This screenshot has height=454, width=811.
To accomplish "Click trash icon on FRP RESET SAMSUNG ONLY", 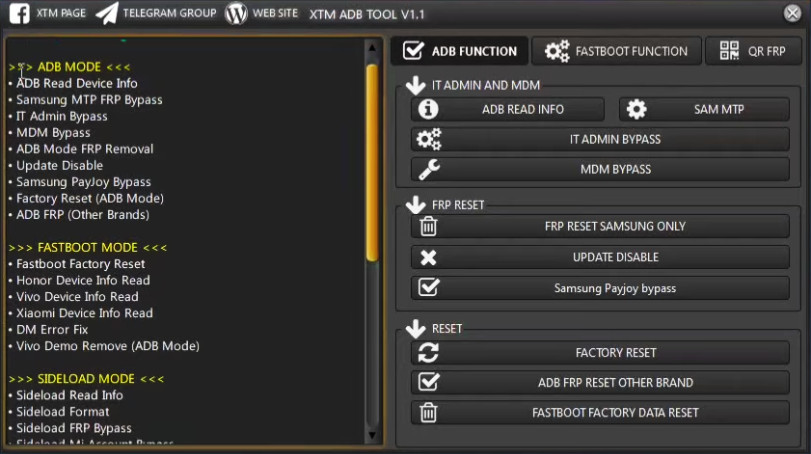I will (428, 226).
